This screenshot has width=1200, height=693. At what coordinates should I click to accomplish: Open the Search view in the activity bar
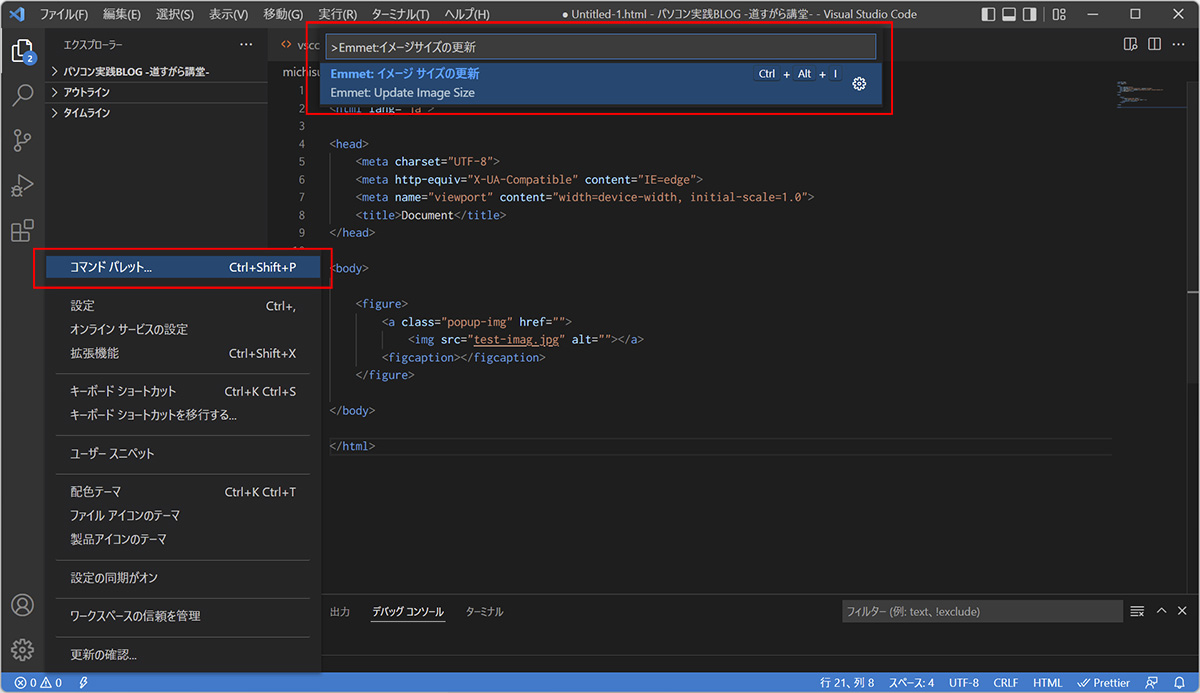coord(22,96)
